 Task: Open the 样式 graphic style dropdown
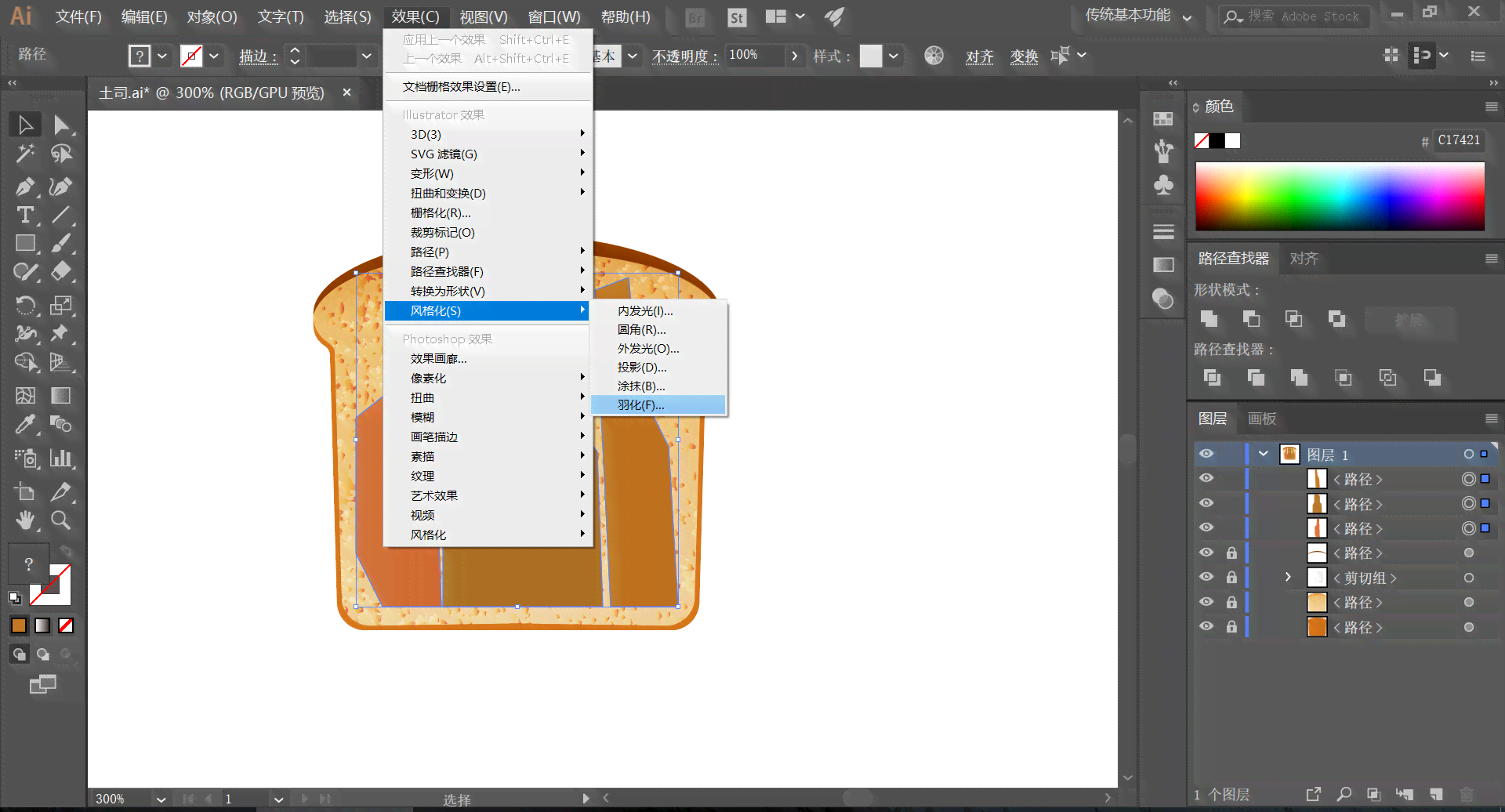894,56
